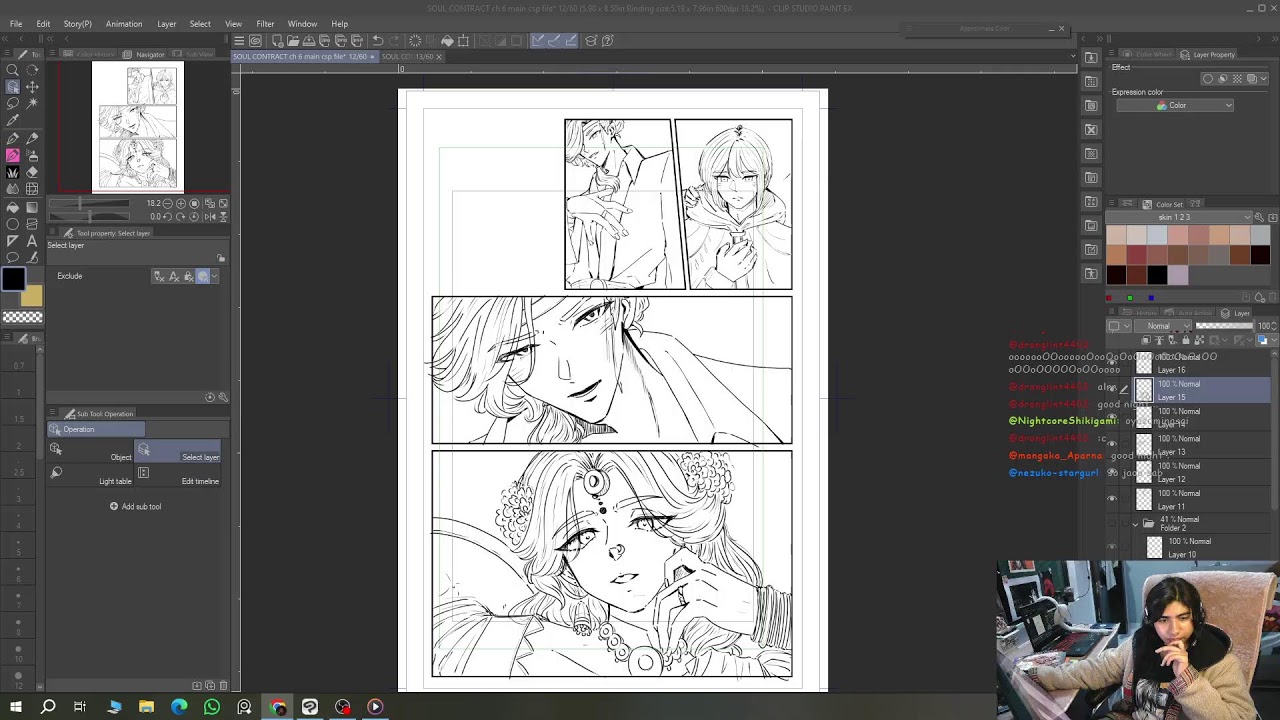Image resolution: width=1280 pixels, height=720 pixels.
Task: Click the Redo icon in command bar
Action: (x=394, y=41)
